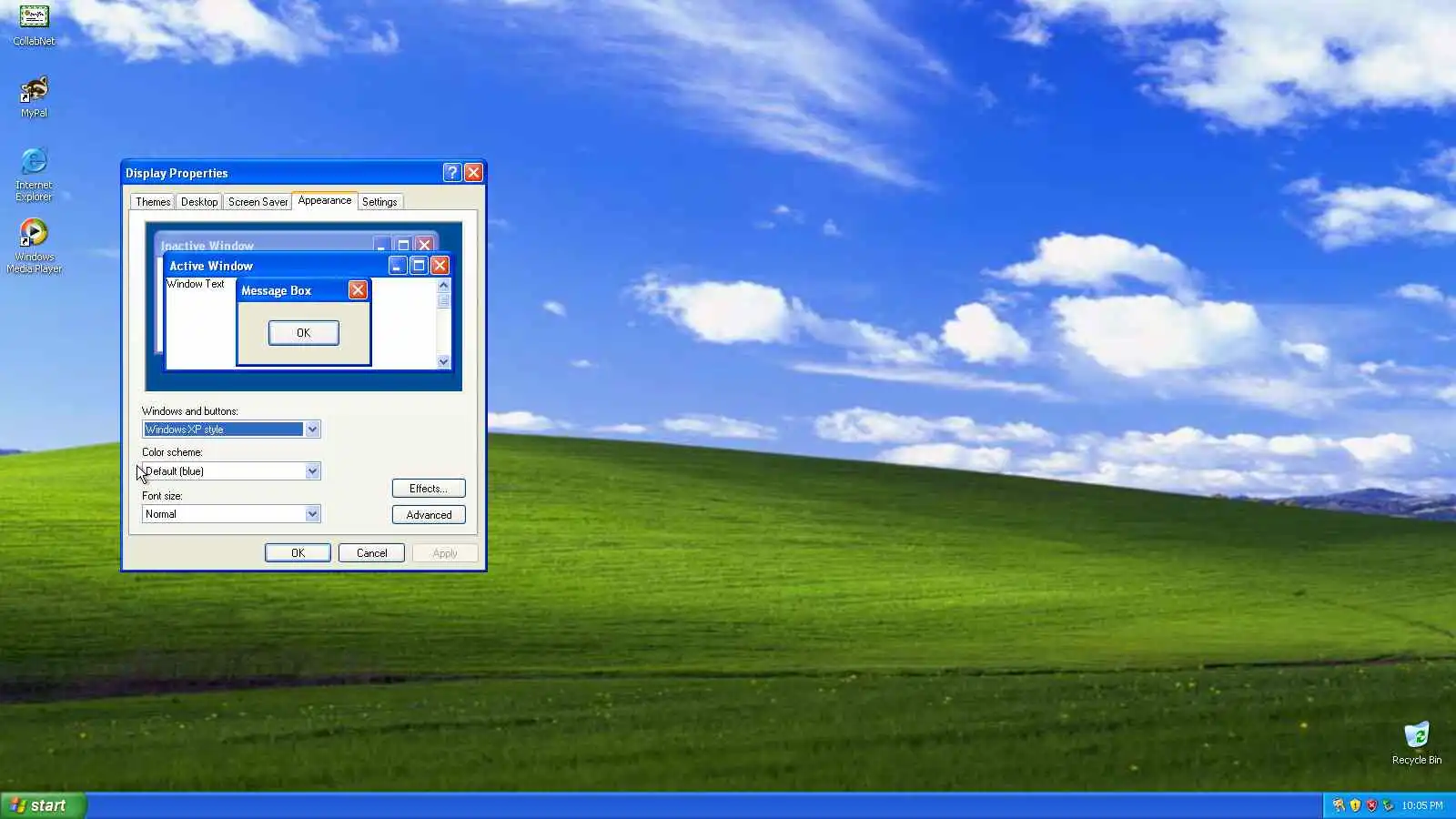Click the preview window scrollbar up arrow
The width and height of the screenshot is (1456, 819).
(x=443, y=285)
